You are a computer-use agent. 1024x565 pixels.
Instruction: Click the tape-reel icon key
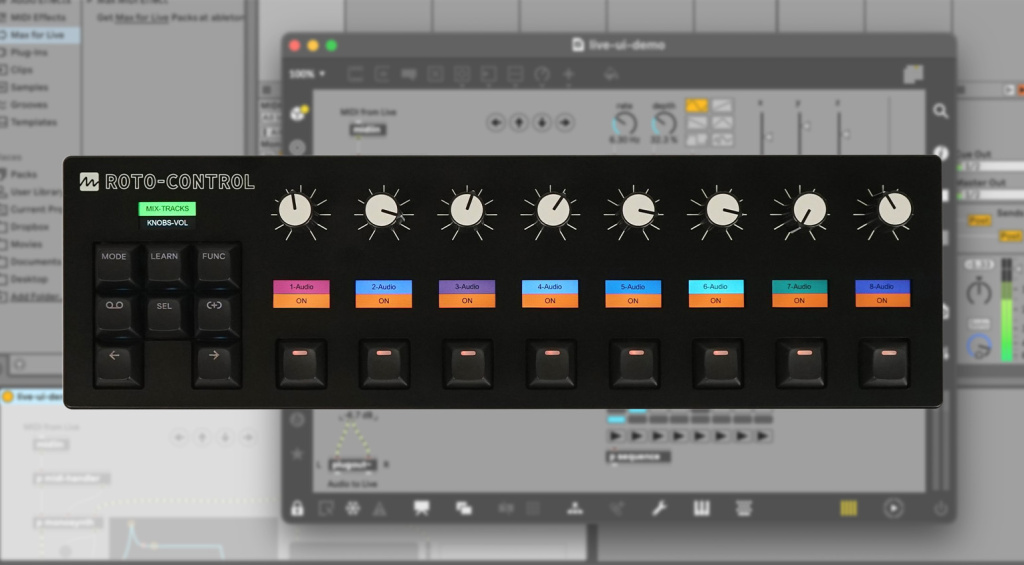pyautogui.click(x=114, y=305)
